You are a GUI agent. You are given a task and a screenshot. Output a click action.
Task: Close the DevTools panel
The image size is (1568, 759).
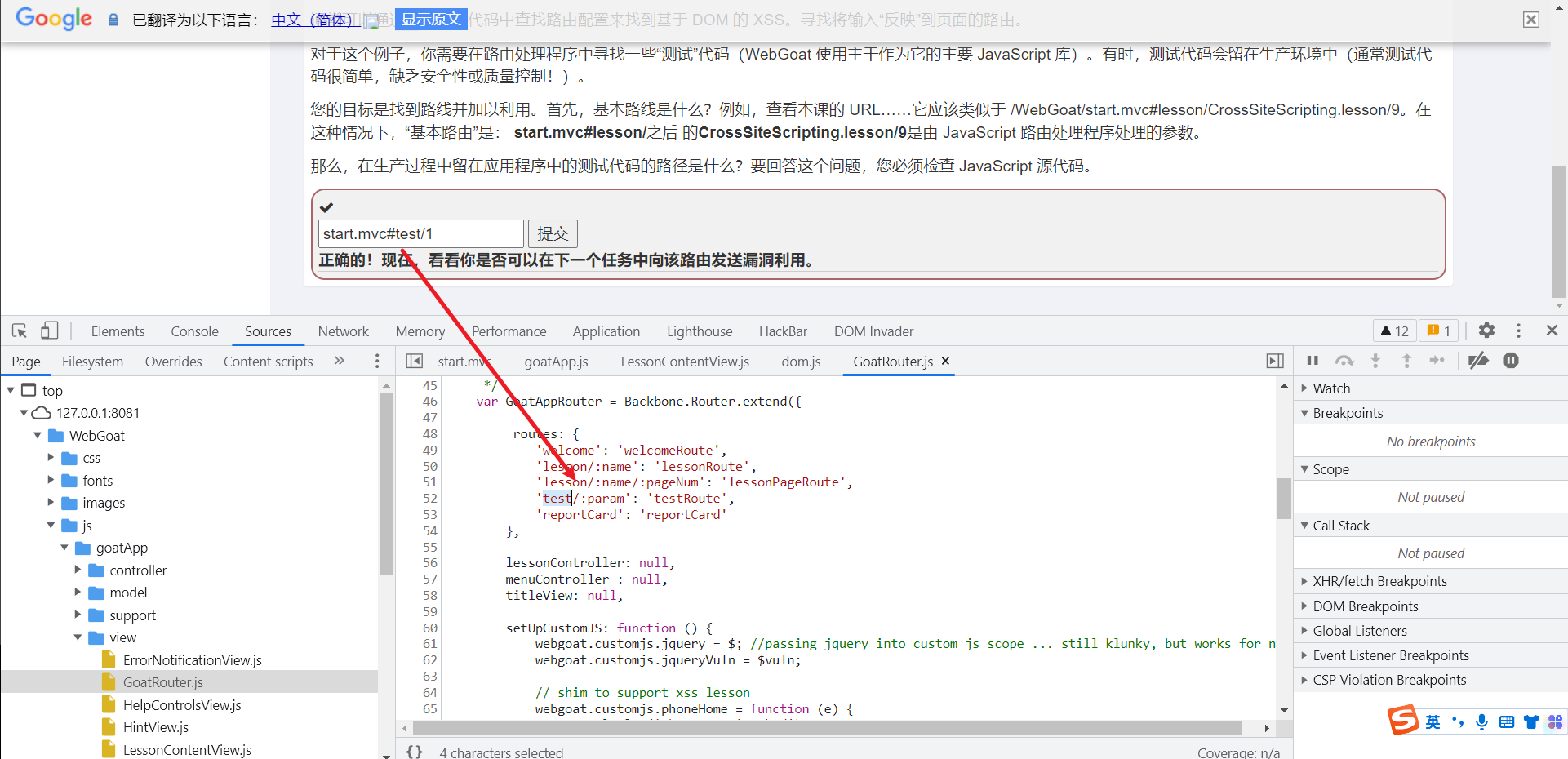[x=1552, y=331]
